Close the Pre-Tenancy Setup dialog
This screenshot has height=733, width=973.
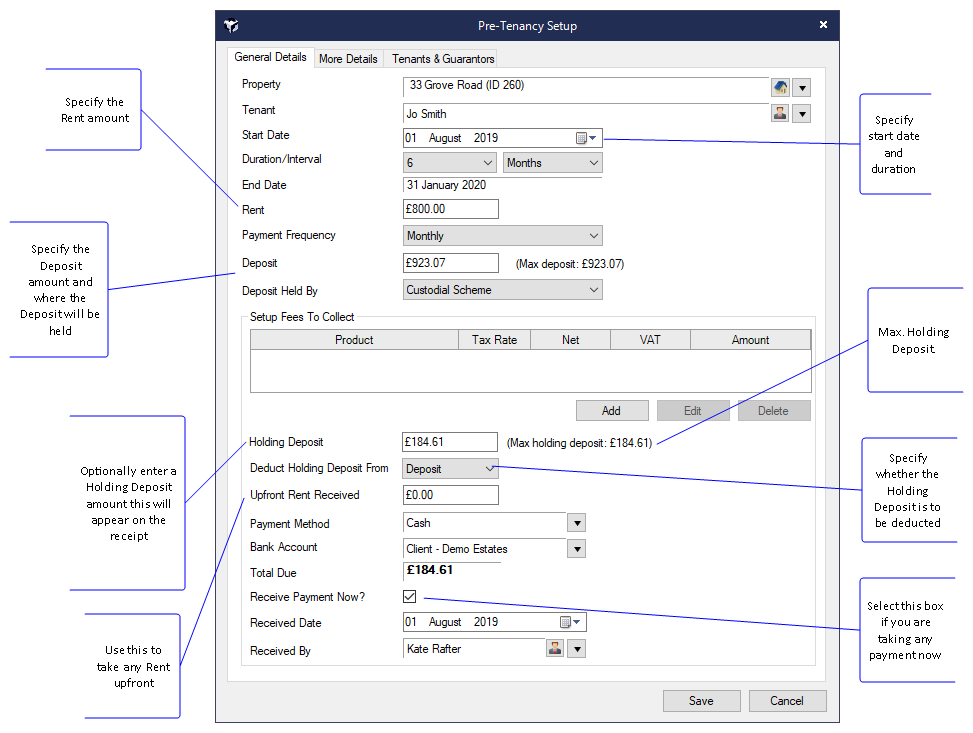click(823, 25)
